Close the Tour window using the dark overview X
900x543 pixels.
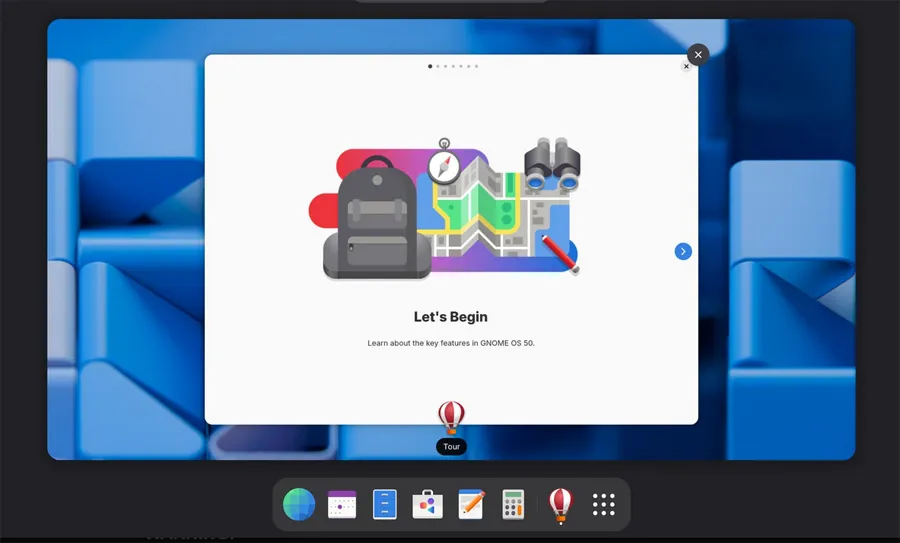click(698, 55)
